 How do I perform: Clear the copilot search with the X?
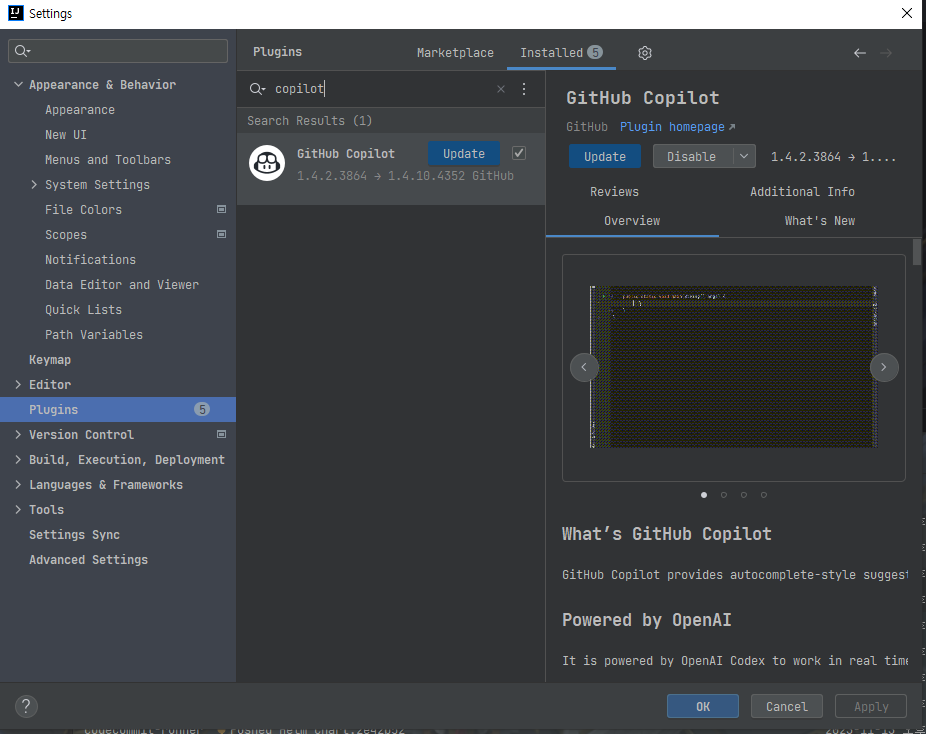(x=501, y=89)
